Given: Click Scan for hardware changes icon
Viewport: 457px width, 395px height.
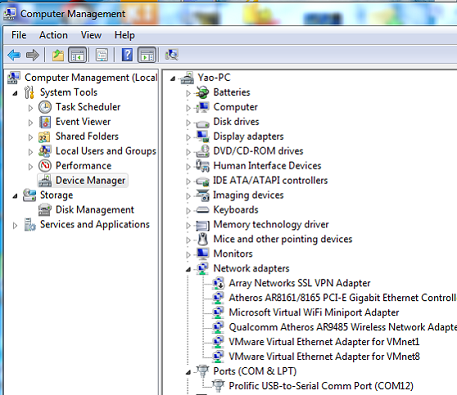Looking at the screenshot, I should click(x=172, y=55).
